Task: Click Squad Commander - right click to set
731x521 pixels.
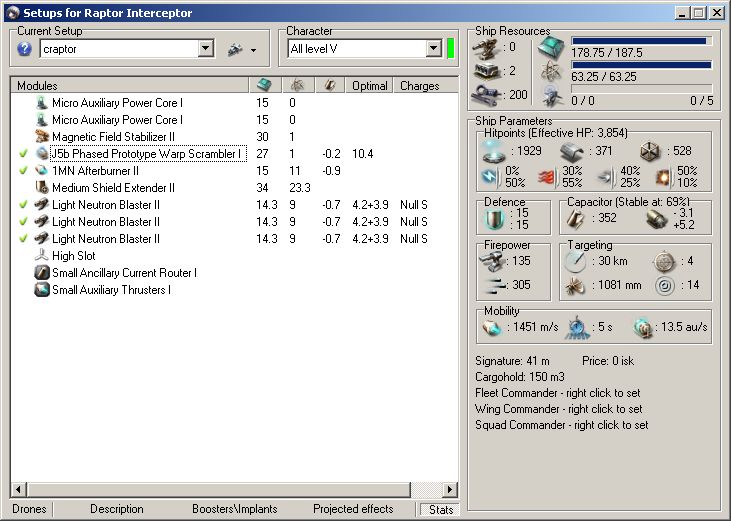Action: coord(561,425)
